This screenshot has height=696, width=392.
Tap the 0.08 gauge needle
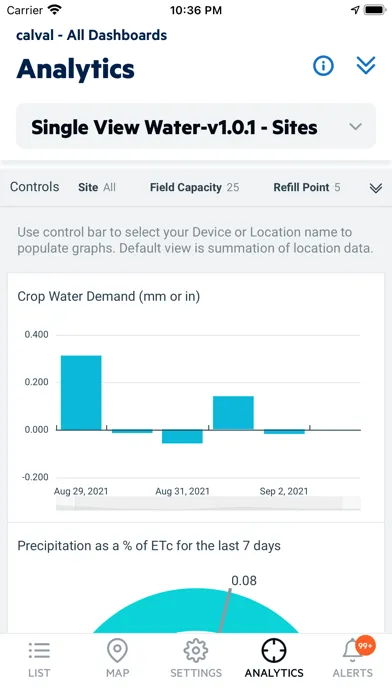[x=225, y=610]
